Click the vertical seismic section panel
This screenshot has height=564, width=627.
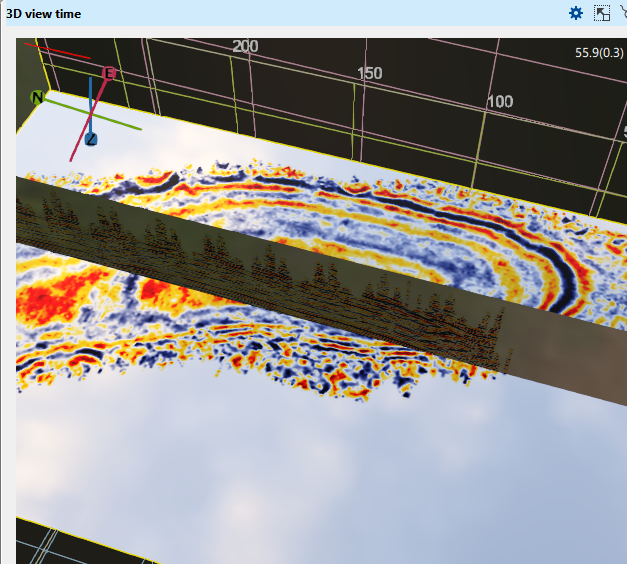pyautogui.click(x=320, y=292)
